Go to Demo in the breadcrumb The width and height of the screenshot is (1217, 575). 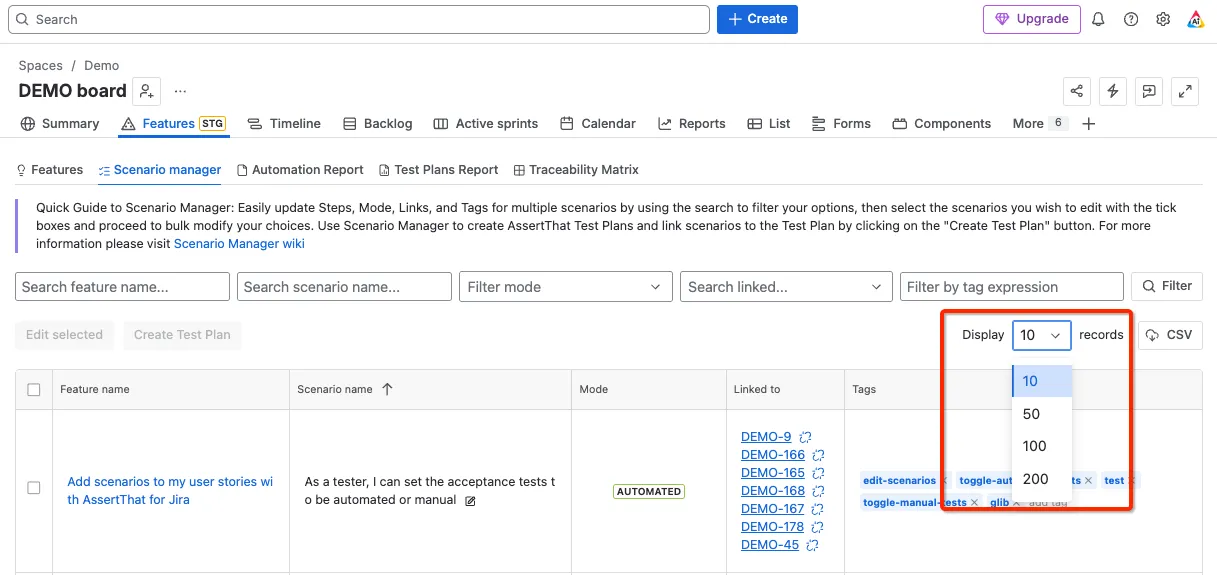point(102,65)
